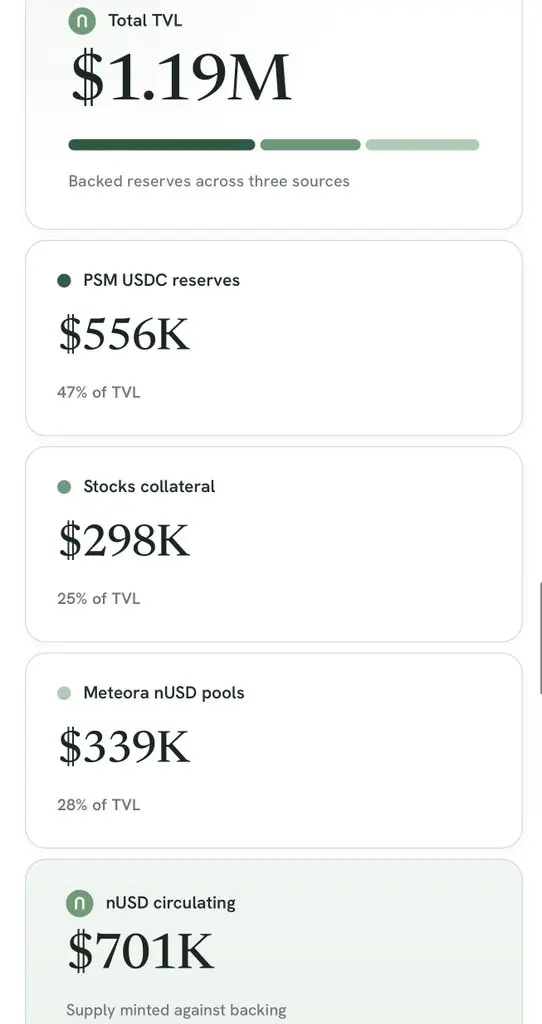Click the $556K reserves amount

[124, 334]
